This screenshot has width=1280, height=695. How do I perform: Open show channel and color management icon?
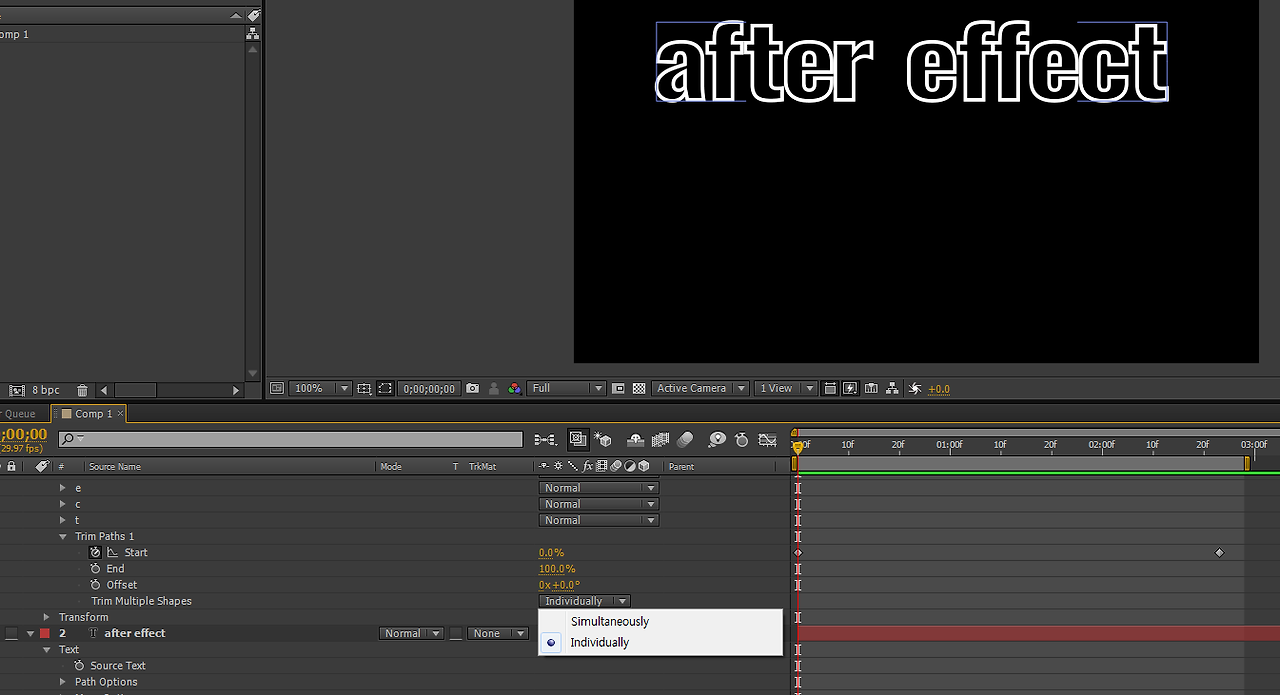tap(513, 388)
